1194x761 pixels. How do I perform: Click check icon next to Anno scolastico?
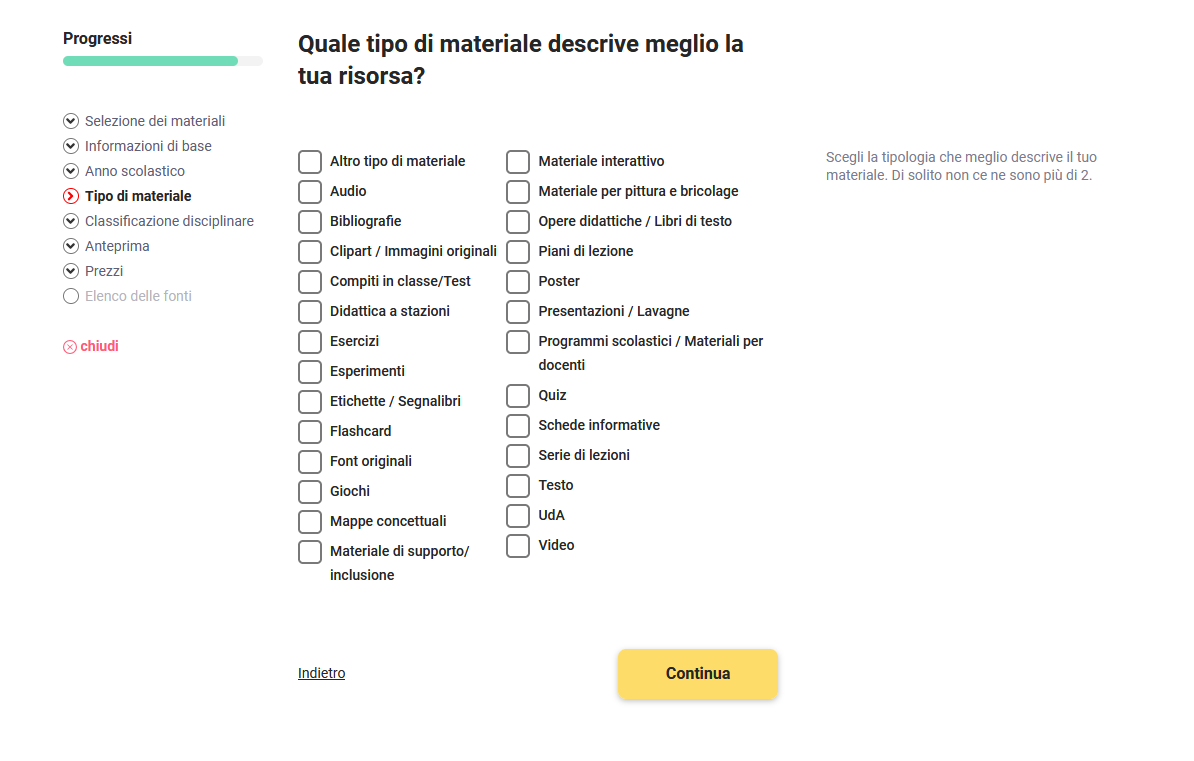point(70,171)
